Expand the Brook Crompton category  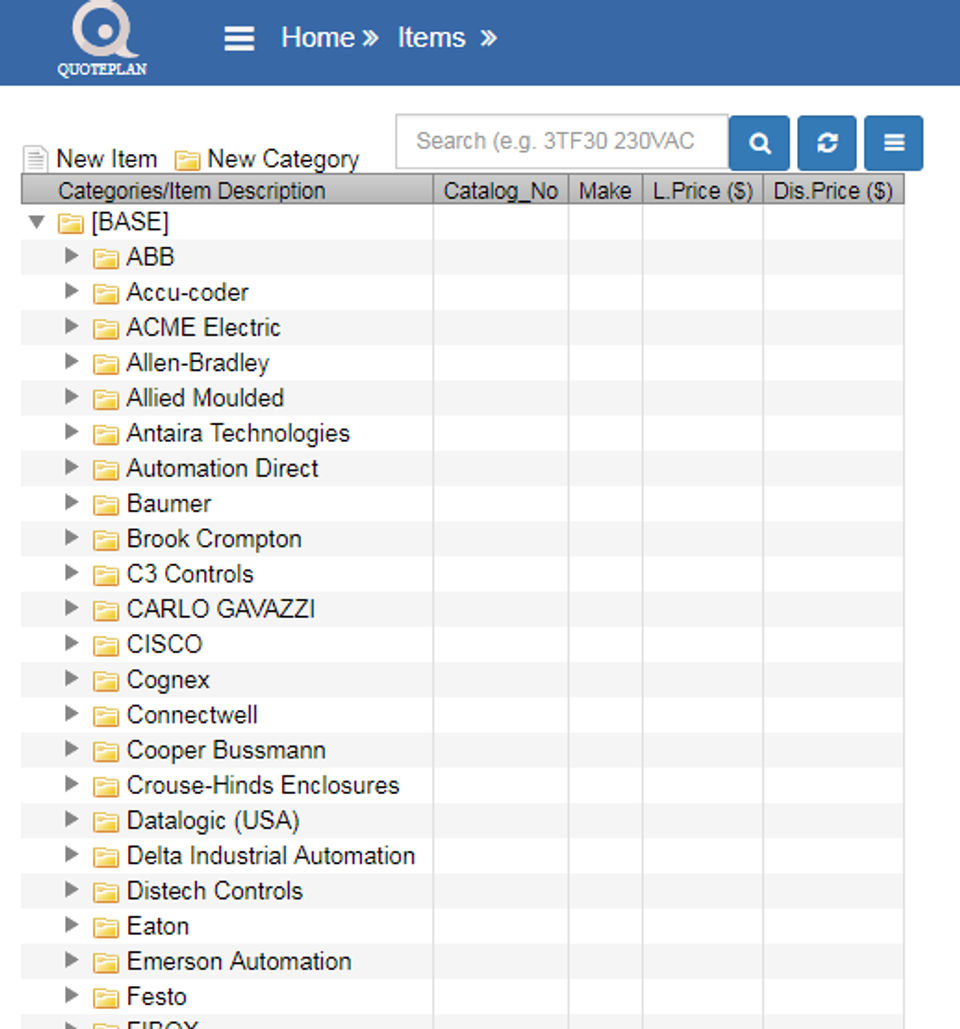[x=72, y=537]
